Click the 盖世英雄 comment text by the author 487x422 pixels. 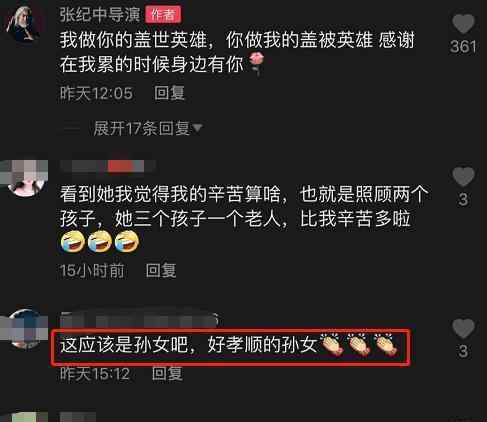pos(237,52)
